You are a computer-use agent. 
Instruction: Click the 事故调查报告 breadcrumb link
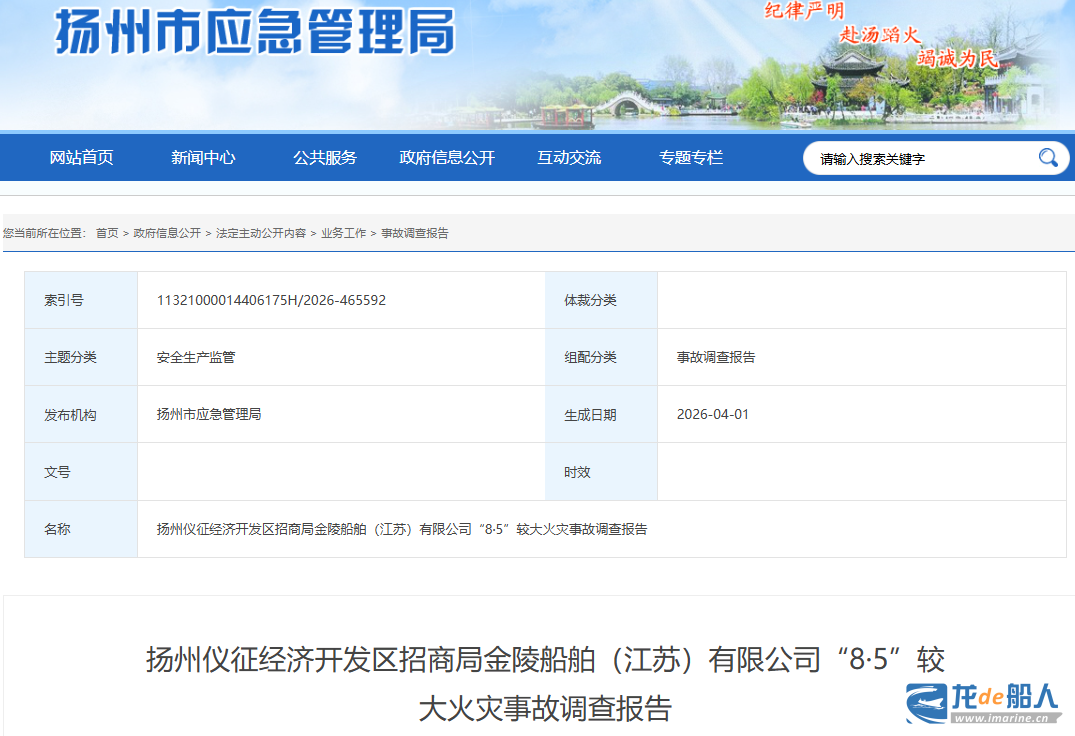tap(415, 233)
